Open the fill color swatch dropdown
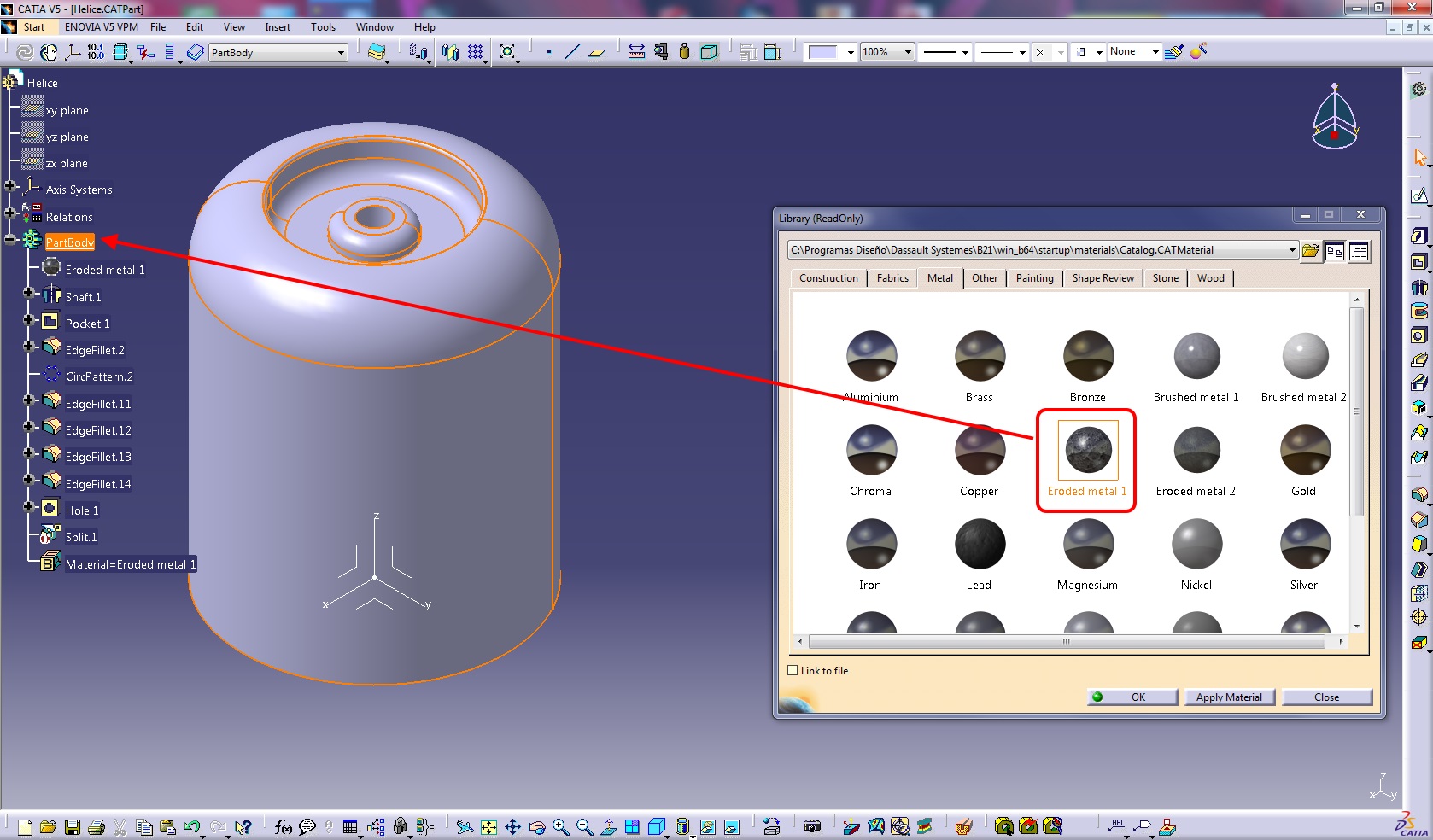The height and width of the screenshot is (840, 1433). [x=850, y=52]
